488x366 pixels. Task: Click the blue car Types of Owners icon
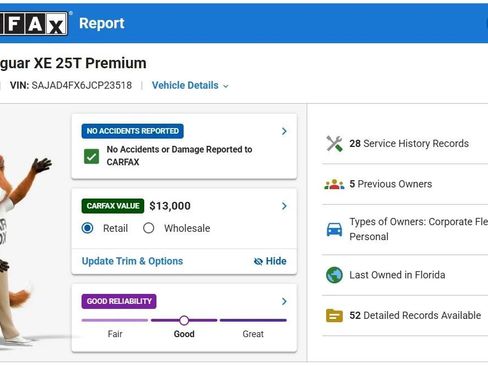coord(334,229)
